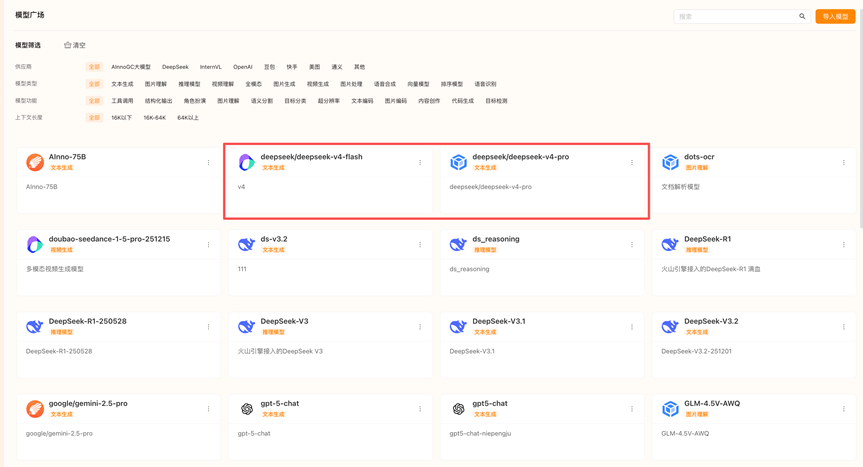Screen dimensions: 863x467
Task: Filter context length by 16K-64K
Action: click(155, 118)
